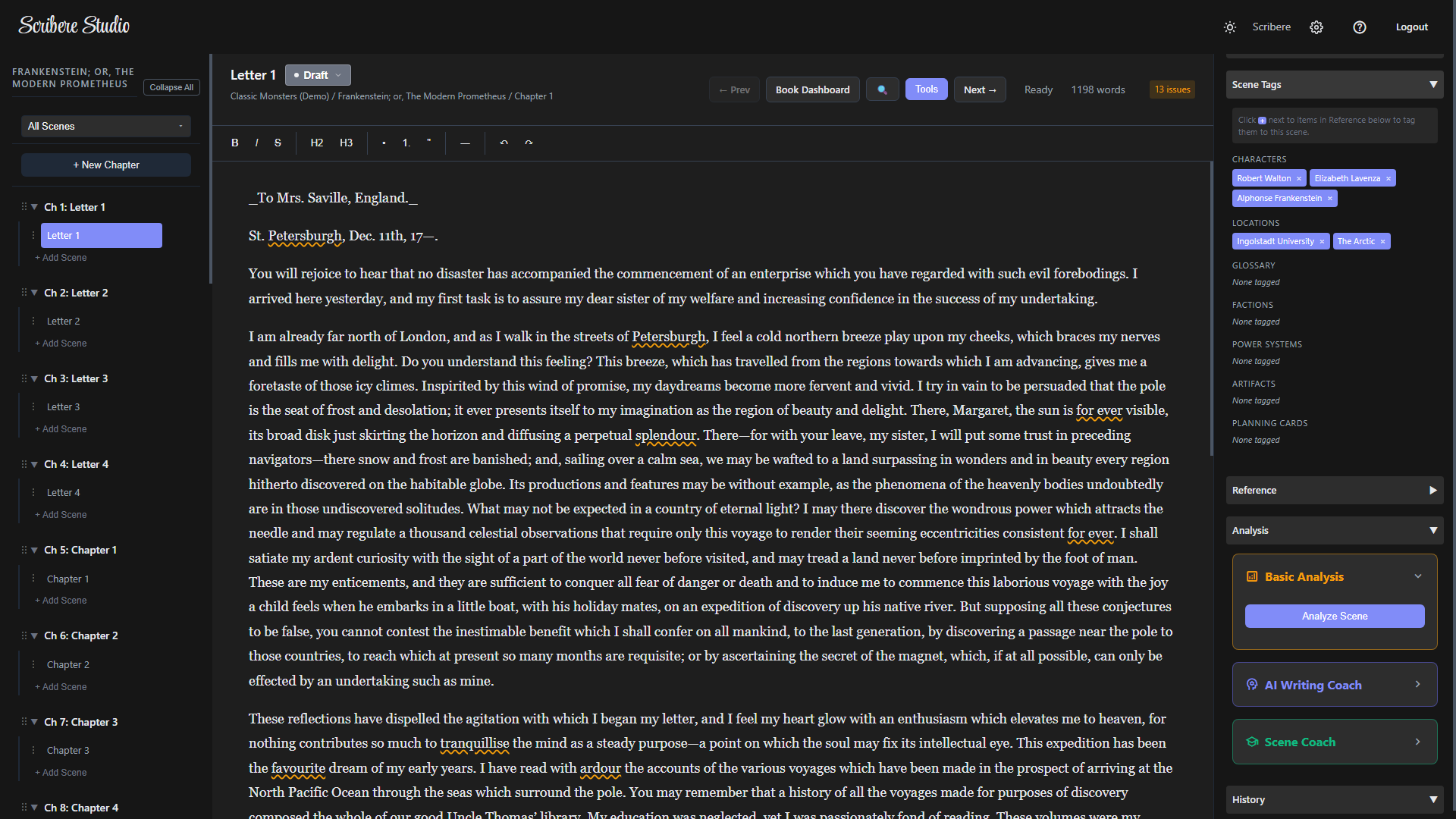Image resolution: width=1456 pixels, height=819 pixels.
Task: Apply italic formatting
Action: point(256,143)
